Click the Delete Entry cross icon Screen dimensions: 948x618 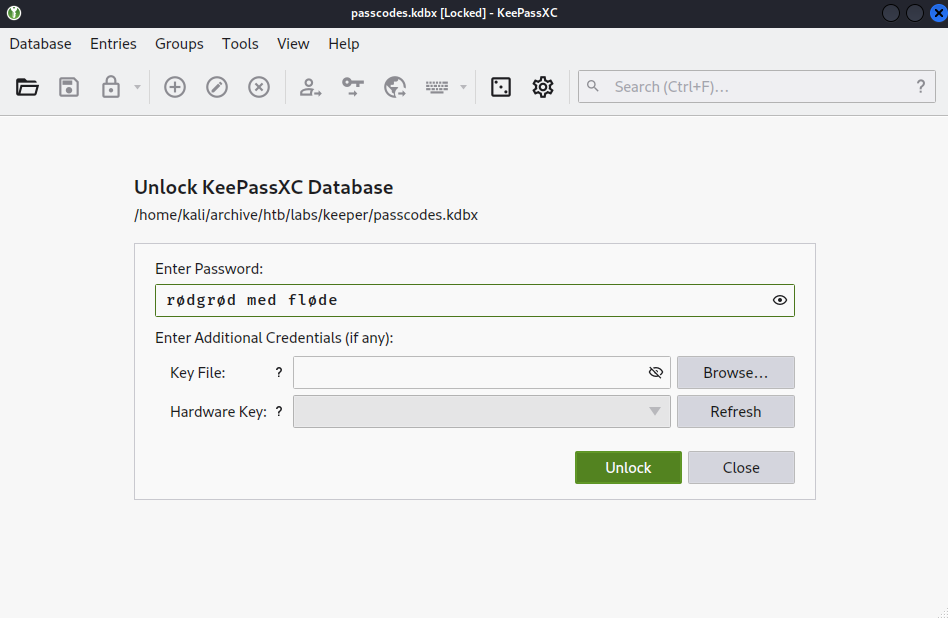[259, 87]
